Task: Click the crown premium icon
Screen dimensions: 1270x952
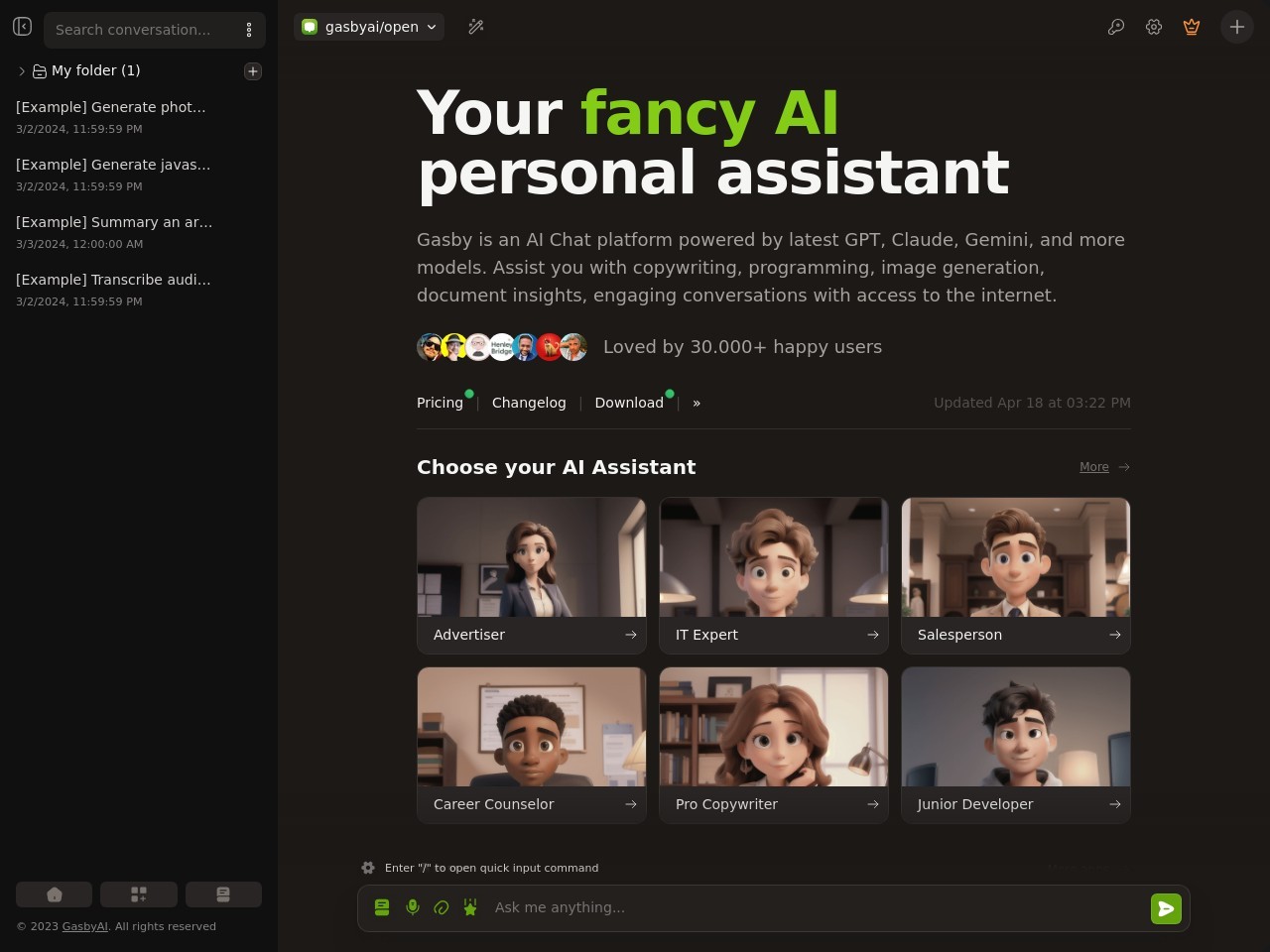Action: pos(1192,27)
